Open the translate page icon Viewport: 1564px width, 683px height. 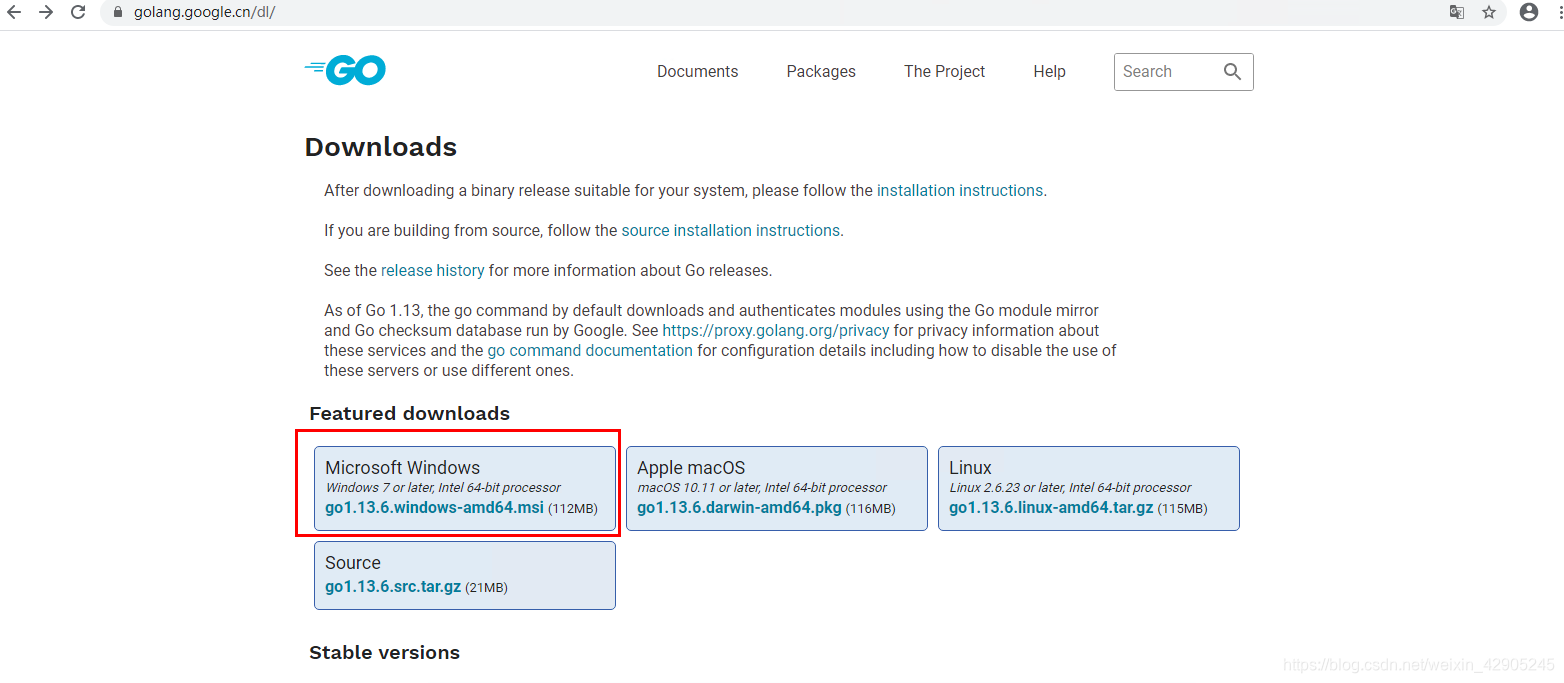[1457, 12]
